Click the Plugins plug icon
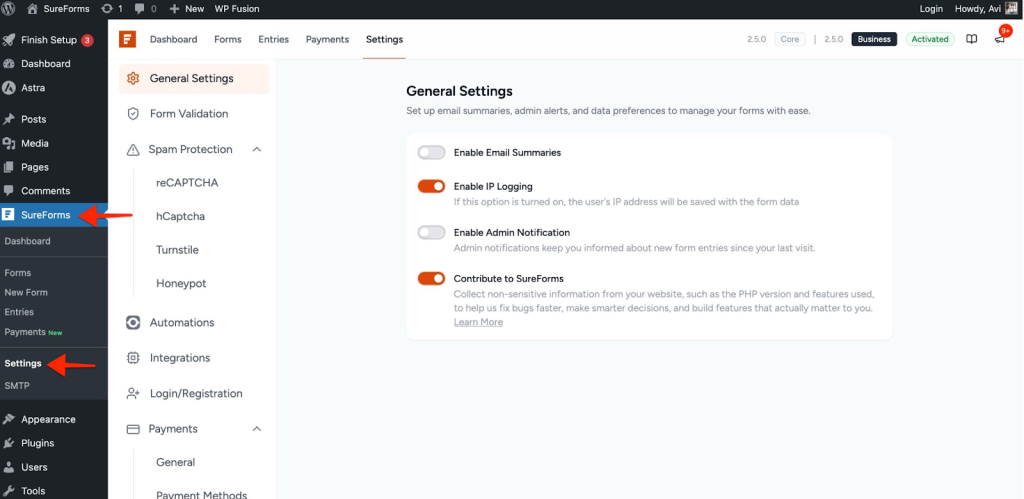This screenshot has height=499, width=1024. (x=8, y=443)
